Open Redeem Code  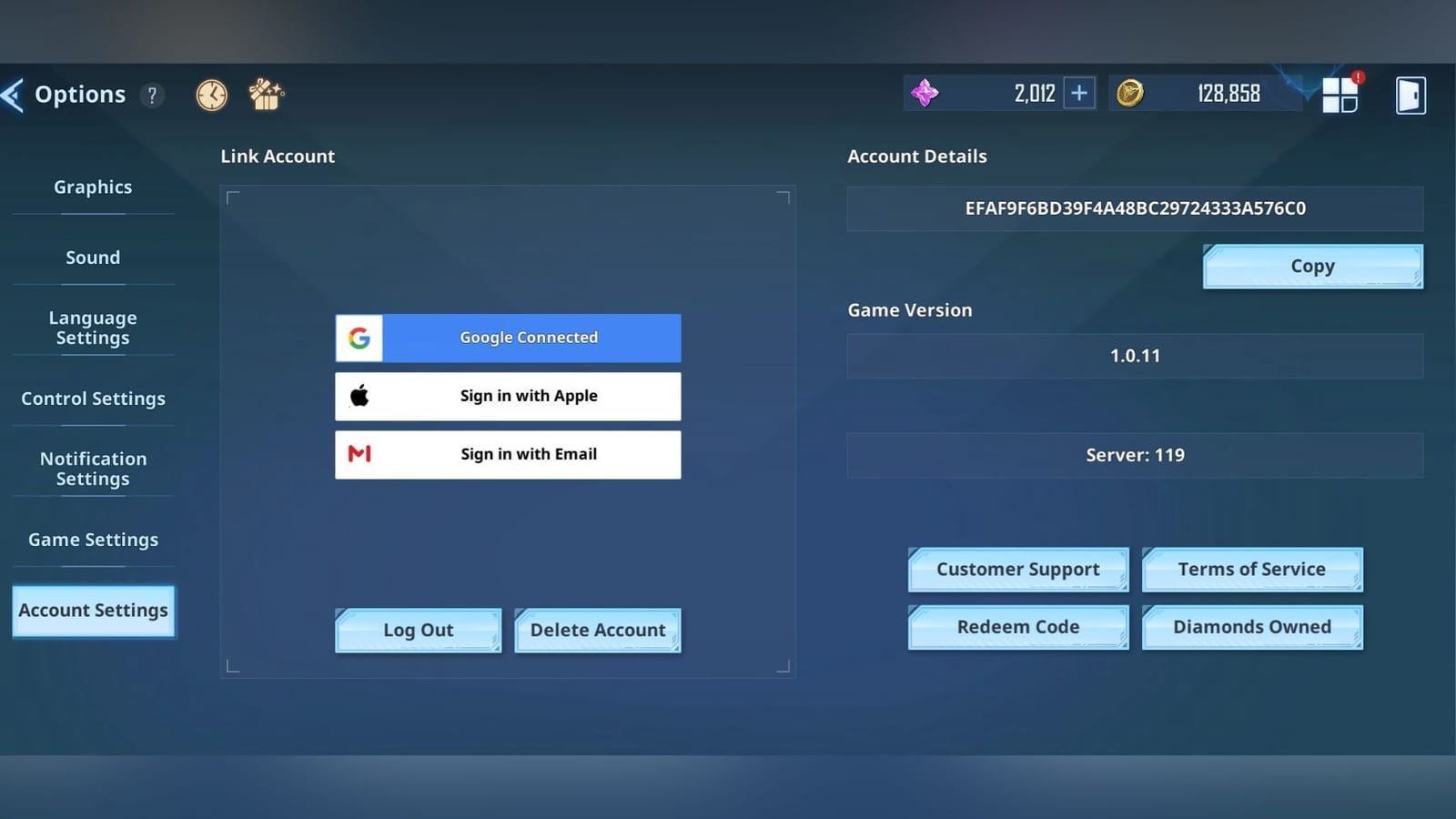pyautogui.click(x=1017, y=627)
